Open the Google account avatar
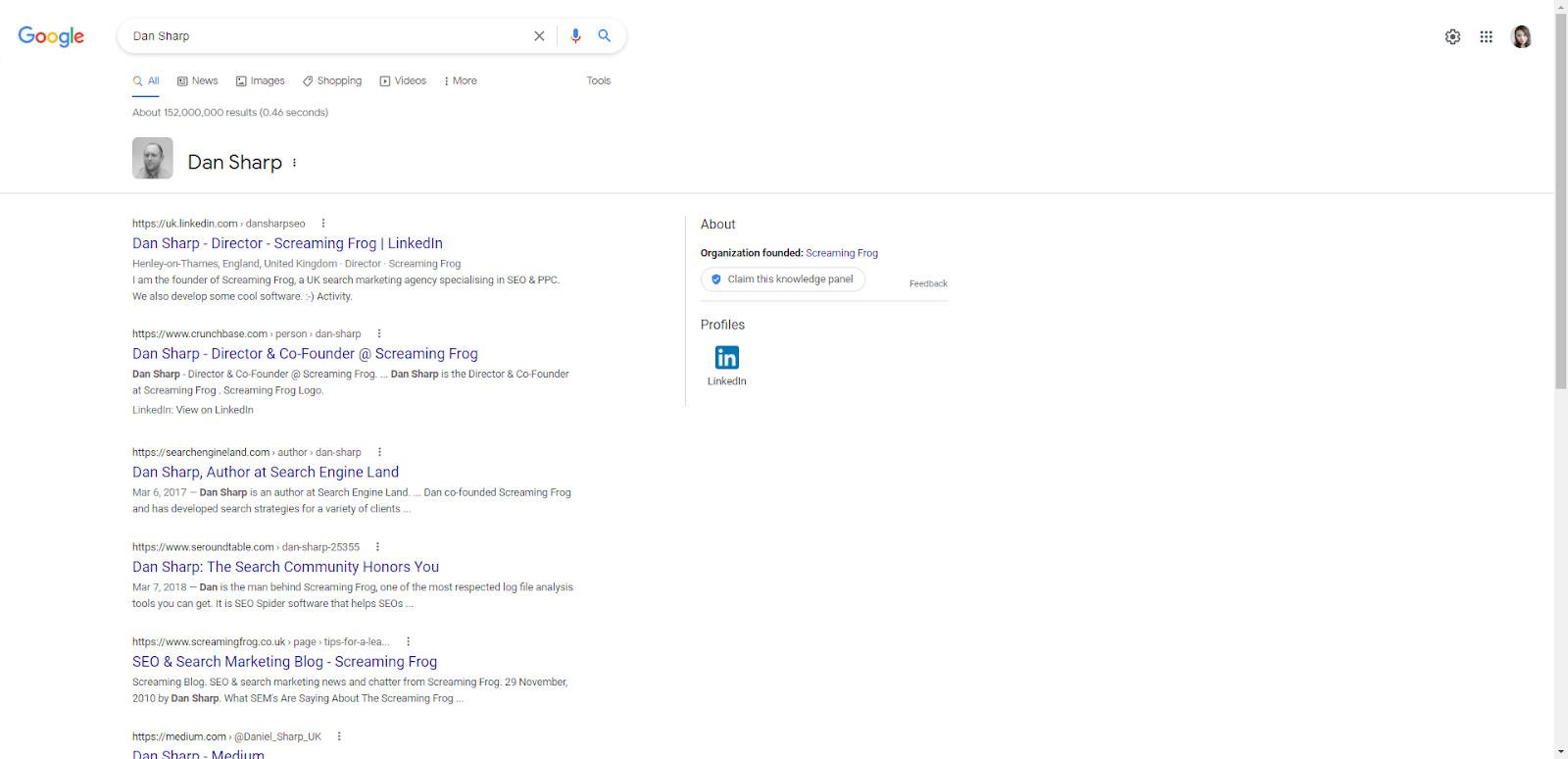Viewport: 1568px width, 759px height. [x=1521, y=37]
